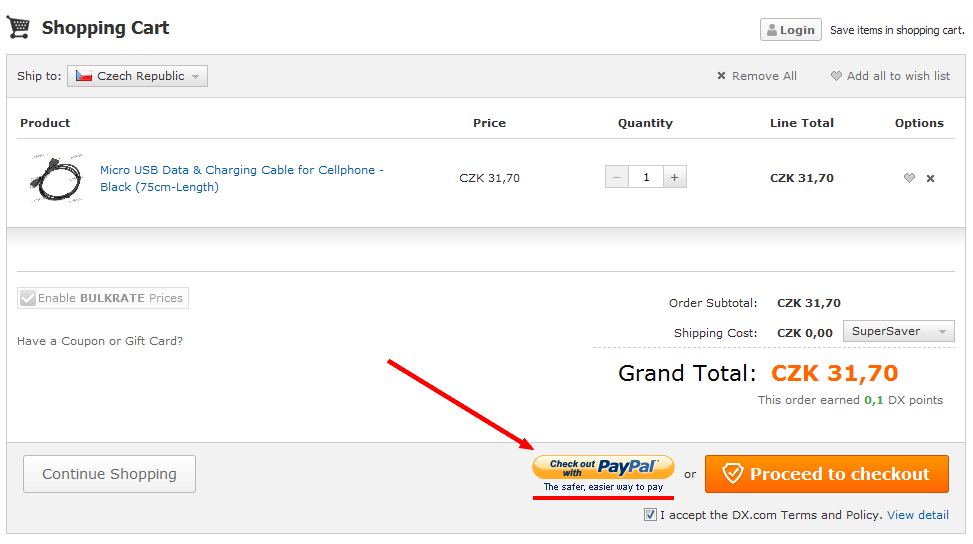973x544 pixels.
Task: Decrease quantity with the minus button
Action: click(x=617, y=177)
